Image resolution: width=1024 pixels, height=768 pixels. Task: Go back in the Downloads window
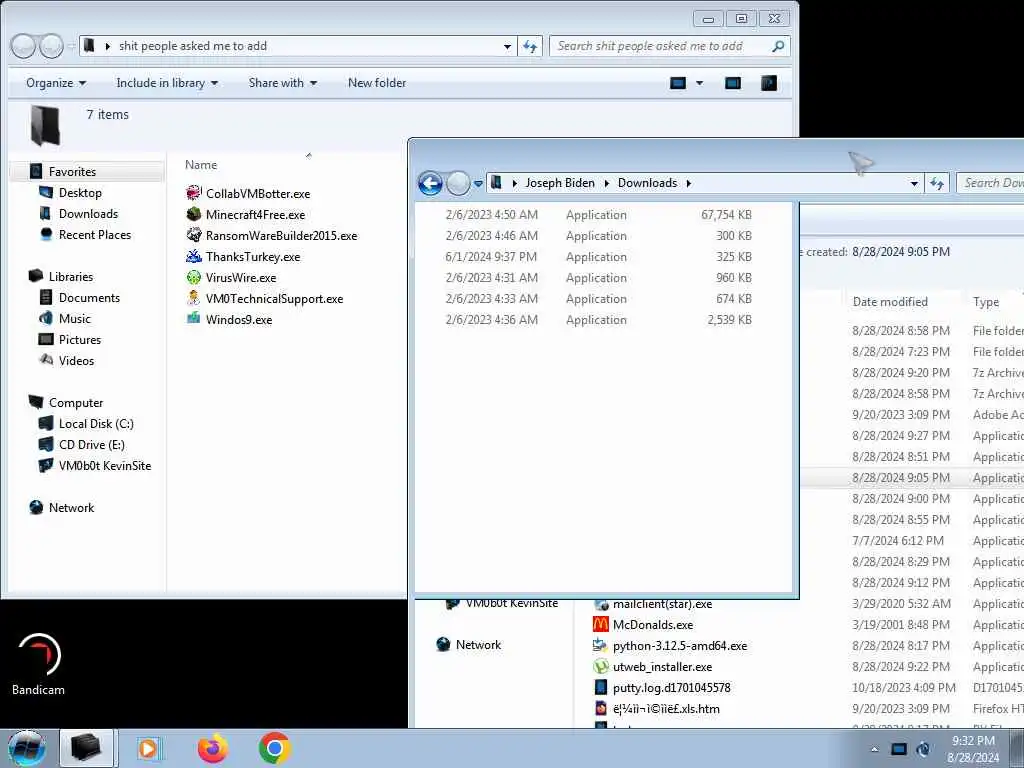(430, 183)
